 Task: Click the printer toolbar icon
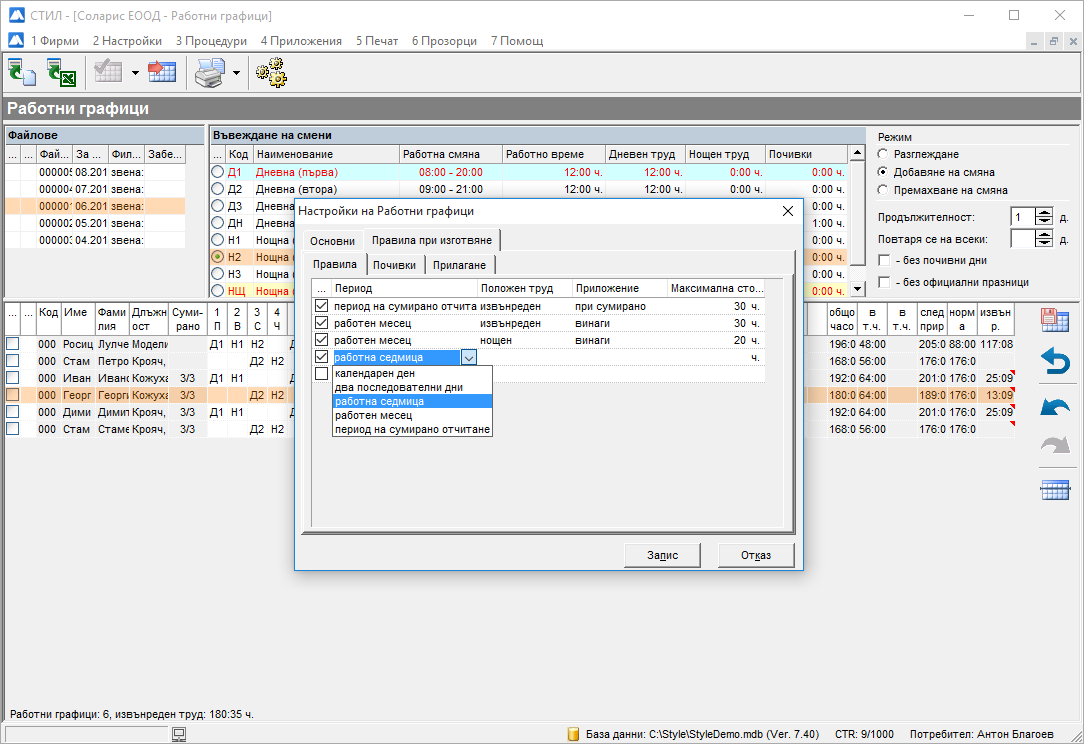pos(209,72)
